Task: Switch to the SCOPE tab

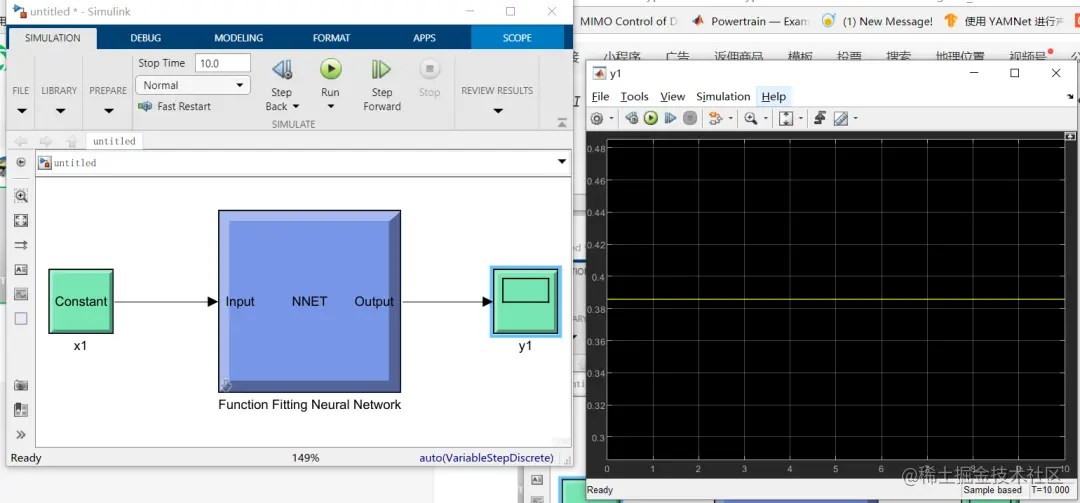Action: [517, 38]
